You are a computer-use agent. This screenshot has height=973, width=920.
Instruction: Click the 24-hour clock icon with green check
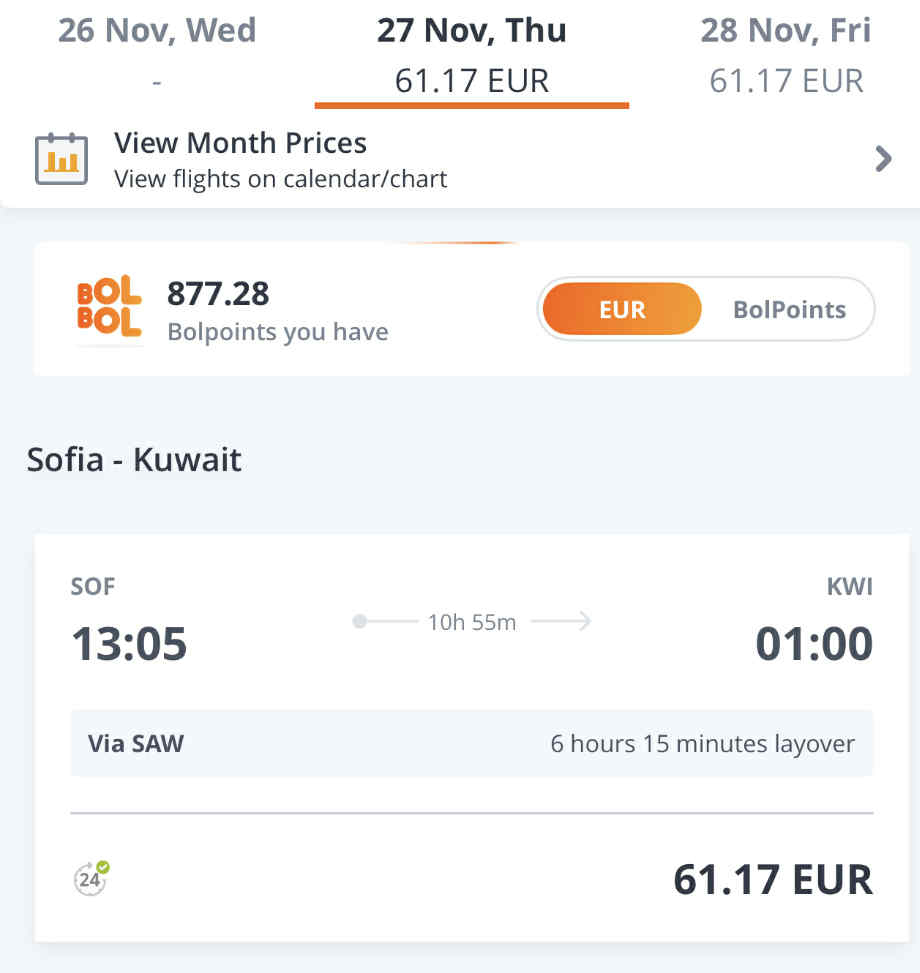pos(91,879)
